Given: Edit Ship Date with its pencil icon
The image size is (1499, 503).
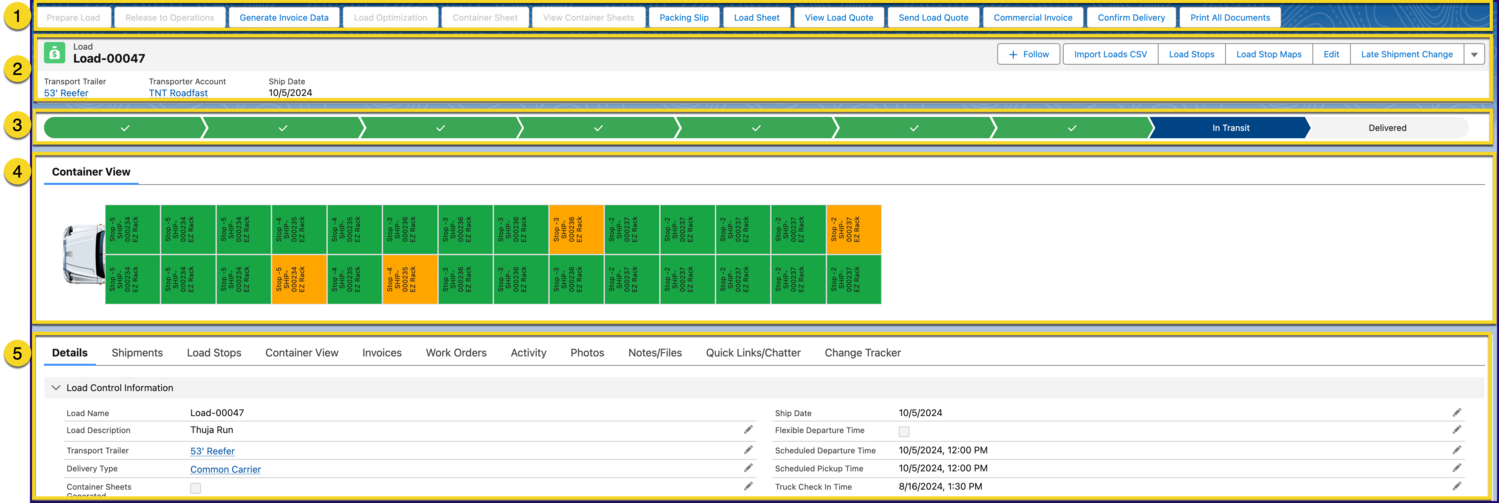Looking at the screenshot, I should pyautogui.click(x=1457, y=412).
